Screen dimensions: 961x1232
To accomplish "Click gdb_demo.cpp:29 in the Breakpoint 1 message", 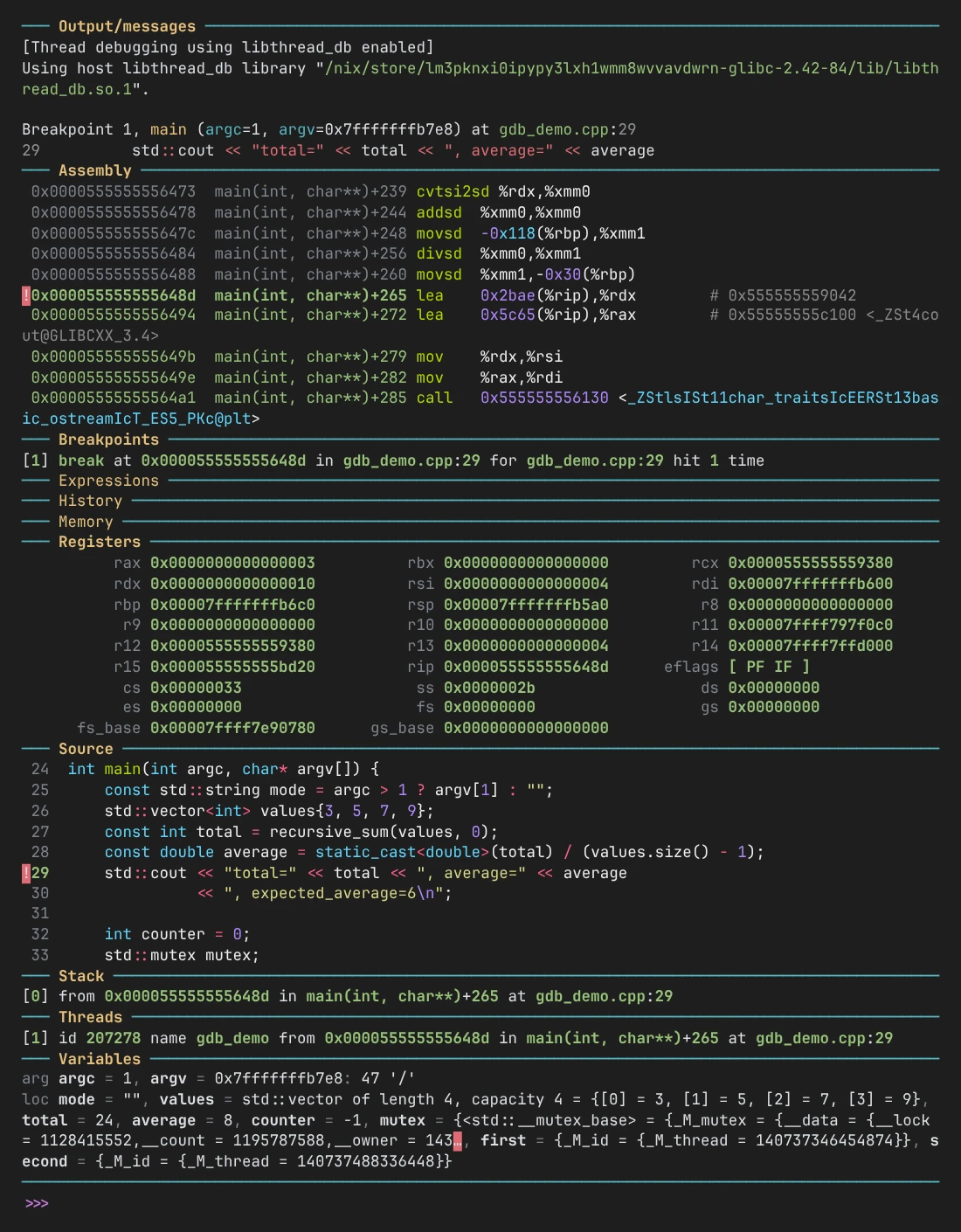I will pos(568,129).
